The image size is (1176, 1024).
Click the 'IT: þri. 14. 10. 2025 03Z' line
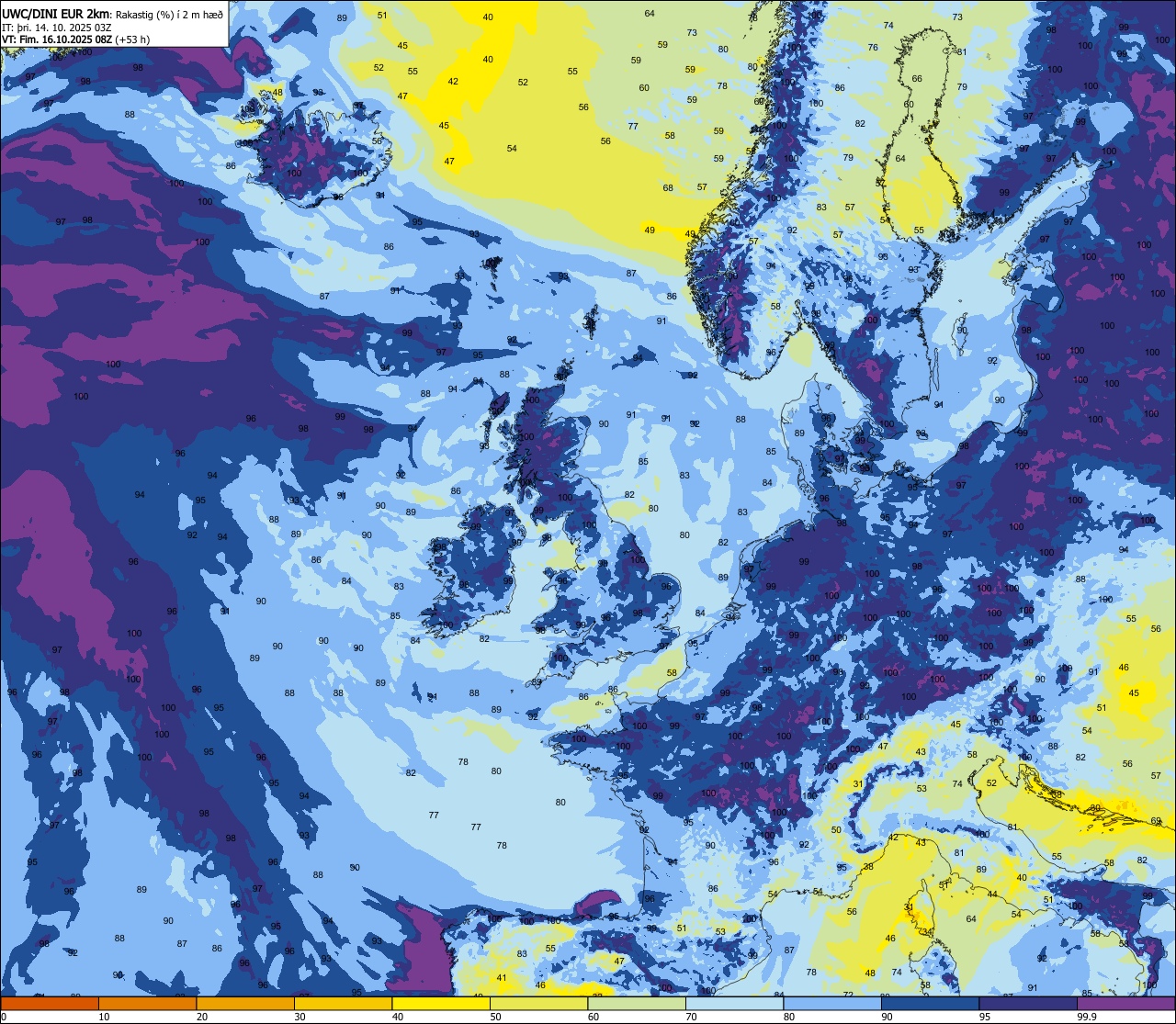coord(57,27)
